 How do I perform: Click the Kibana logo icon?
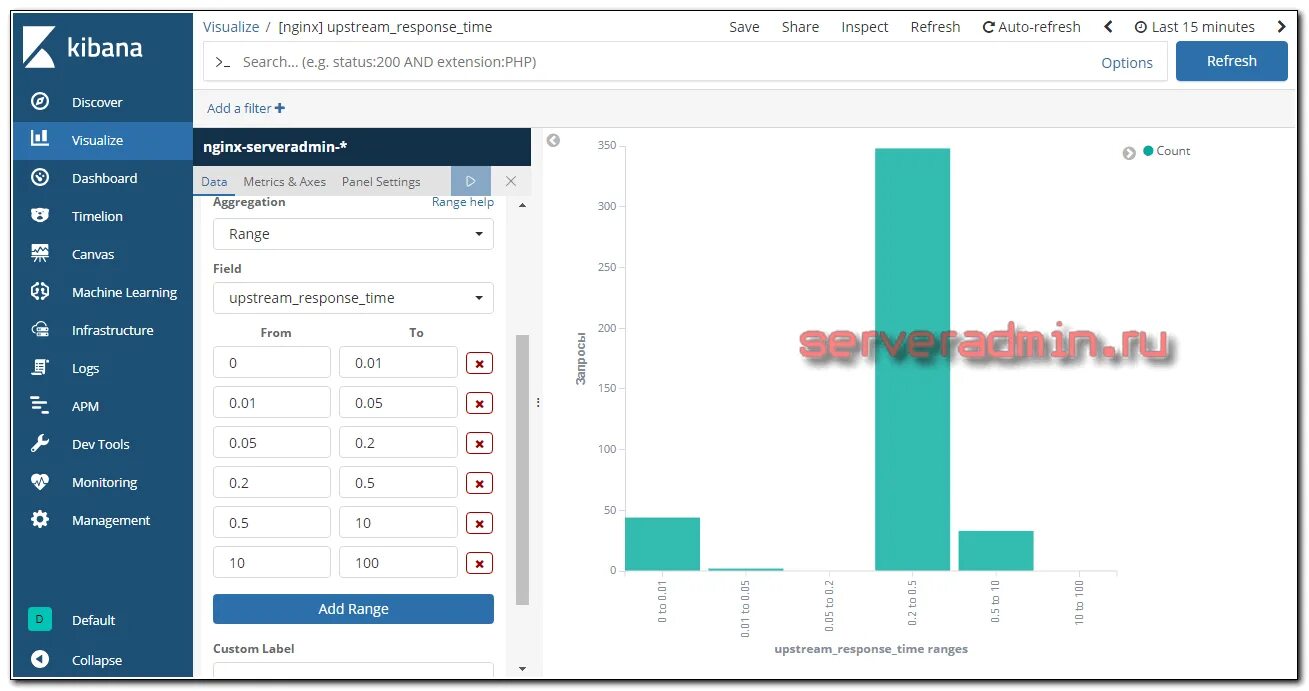click(39, 47)
